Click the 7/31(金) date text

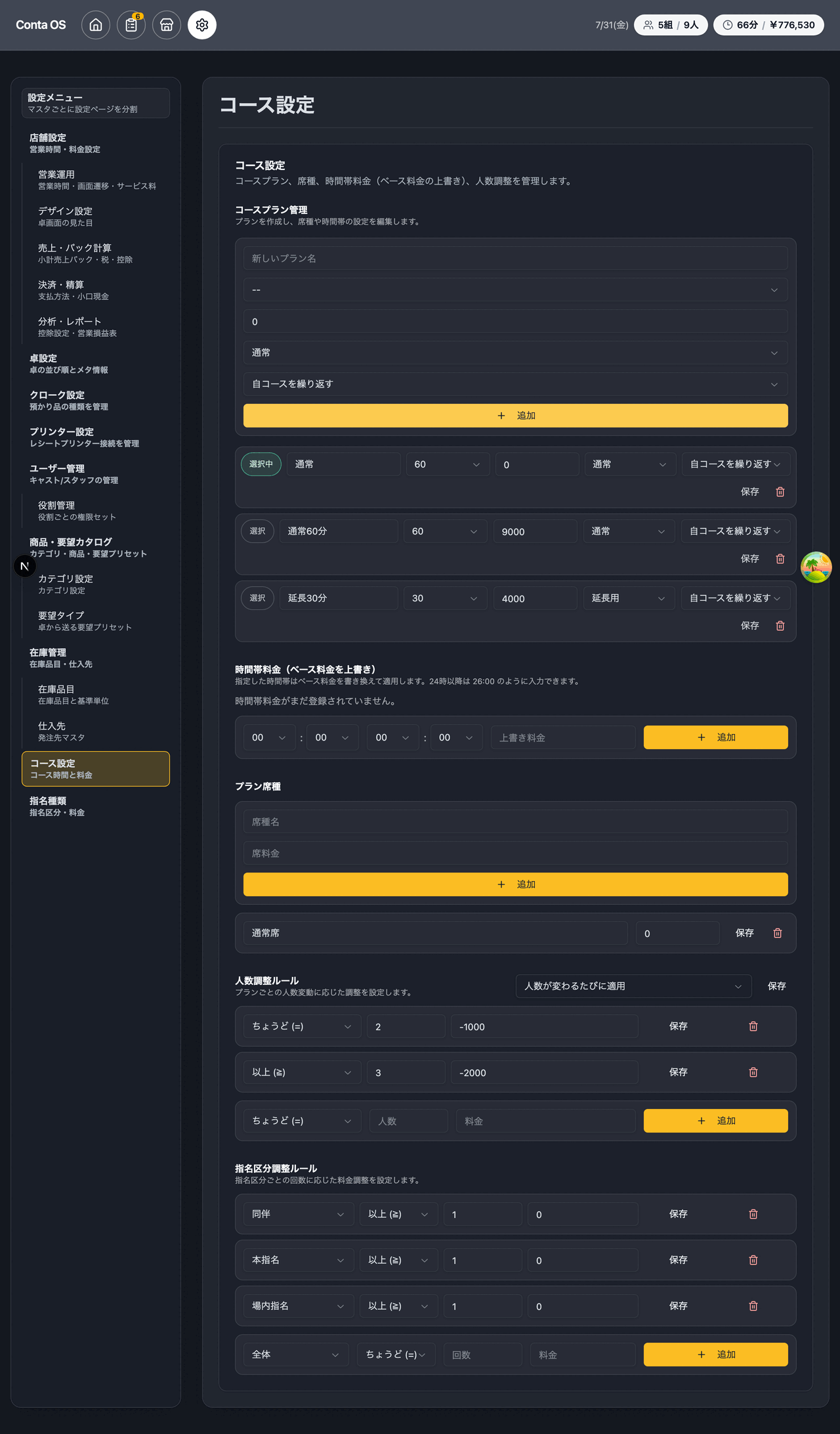point(612,25)
